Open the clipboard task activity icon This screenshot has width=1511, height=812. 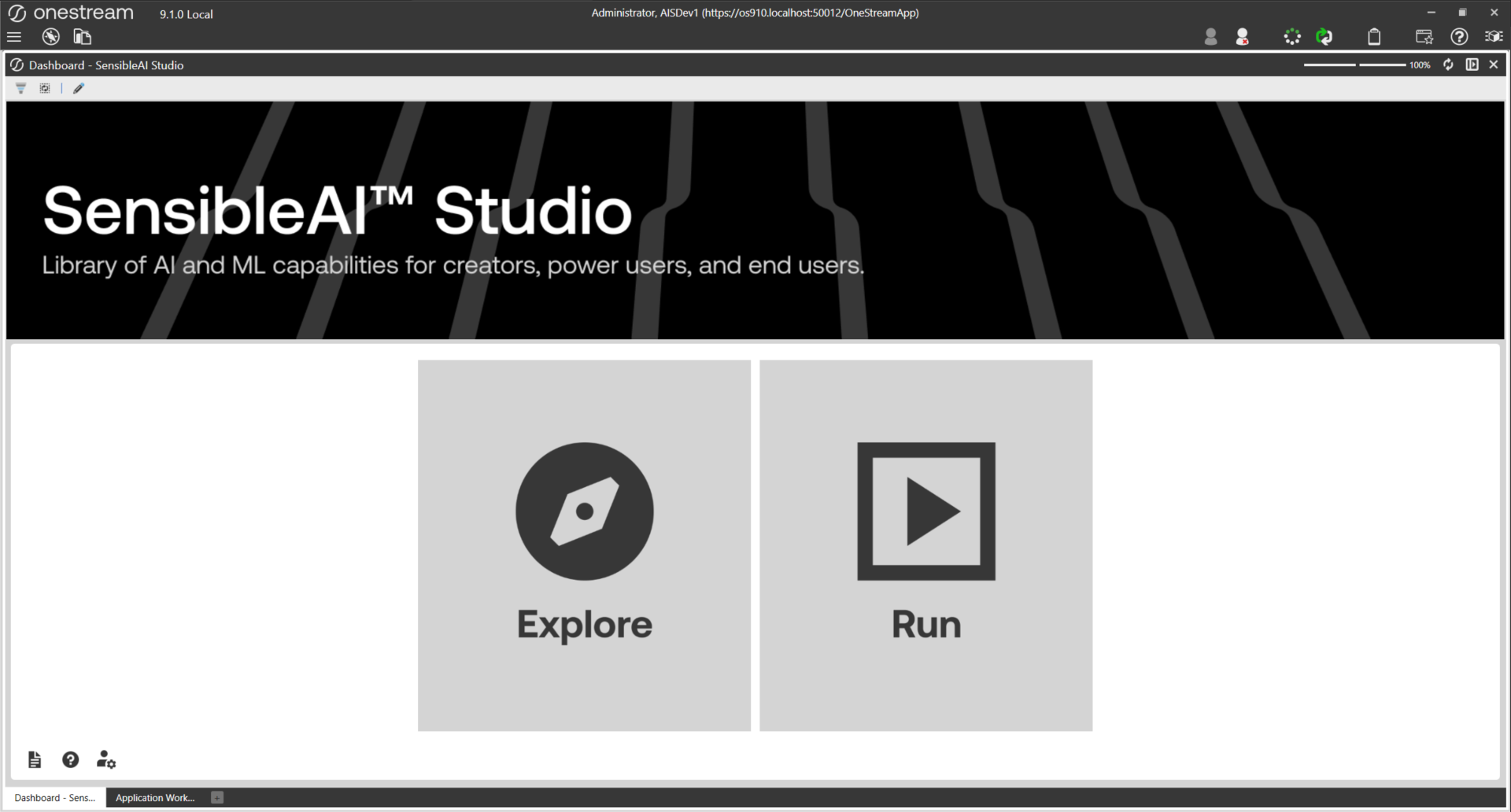(x=1374, y=37)
